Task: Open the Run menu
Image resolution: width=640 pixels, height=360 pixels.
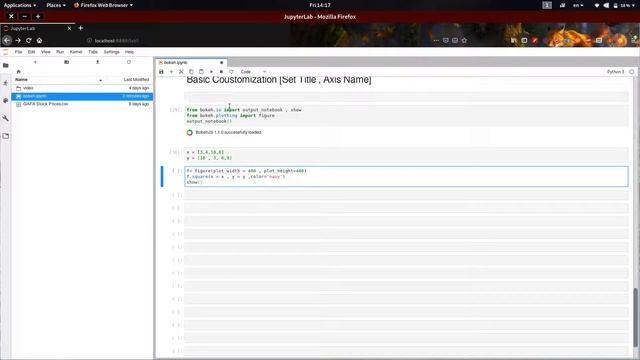Action: [60, 52]
